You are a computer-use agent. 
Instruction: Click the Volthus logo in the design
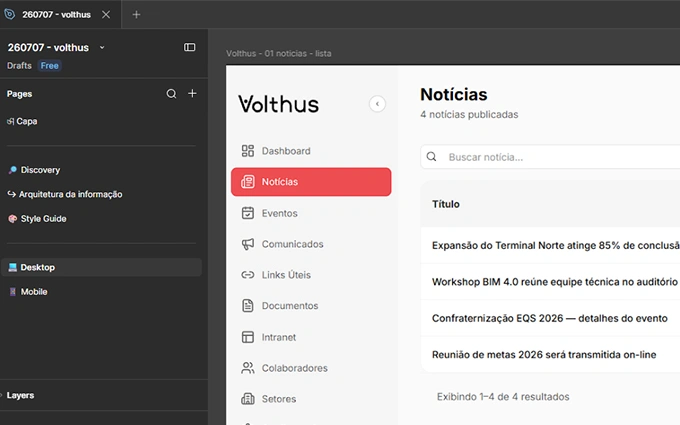point(278,104)
